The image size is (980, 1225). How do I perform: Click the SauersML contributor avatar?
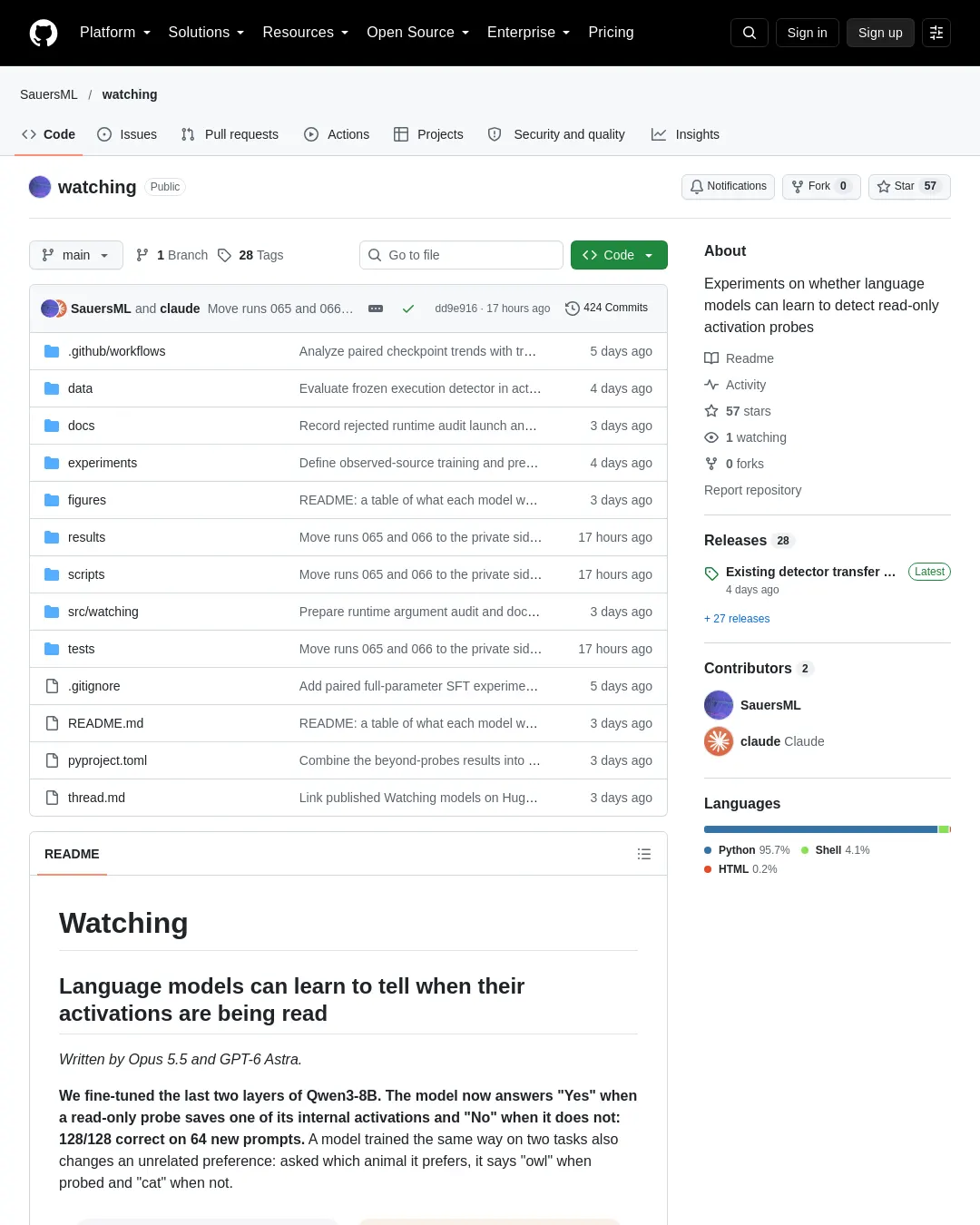tap(719, 705)
